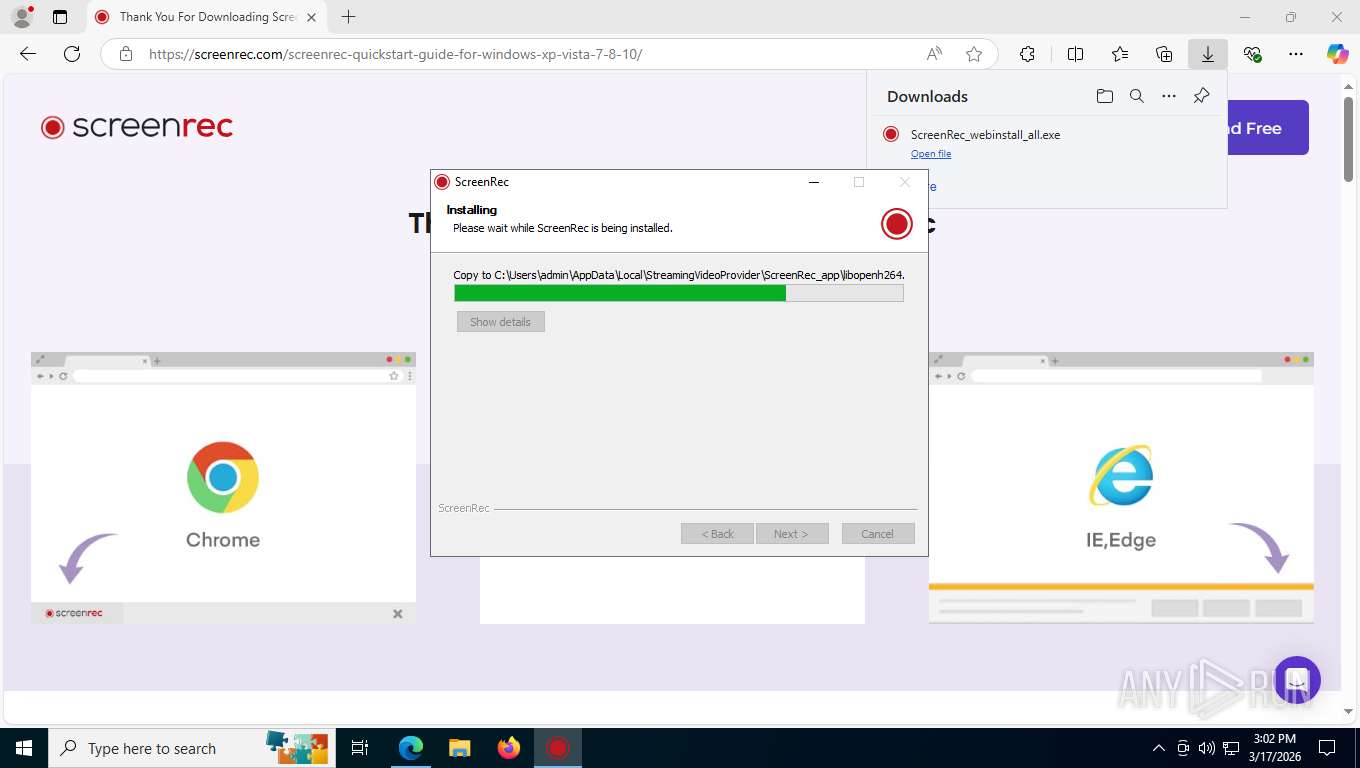Open the notification center icon

click(x=1327, y=748)
